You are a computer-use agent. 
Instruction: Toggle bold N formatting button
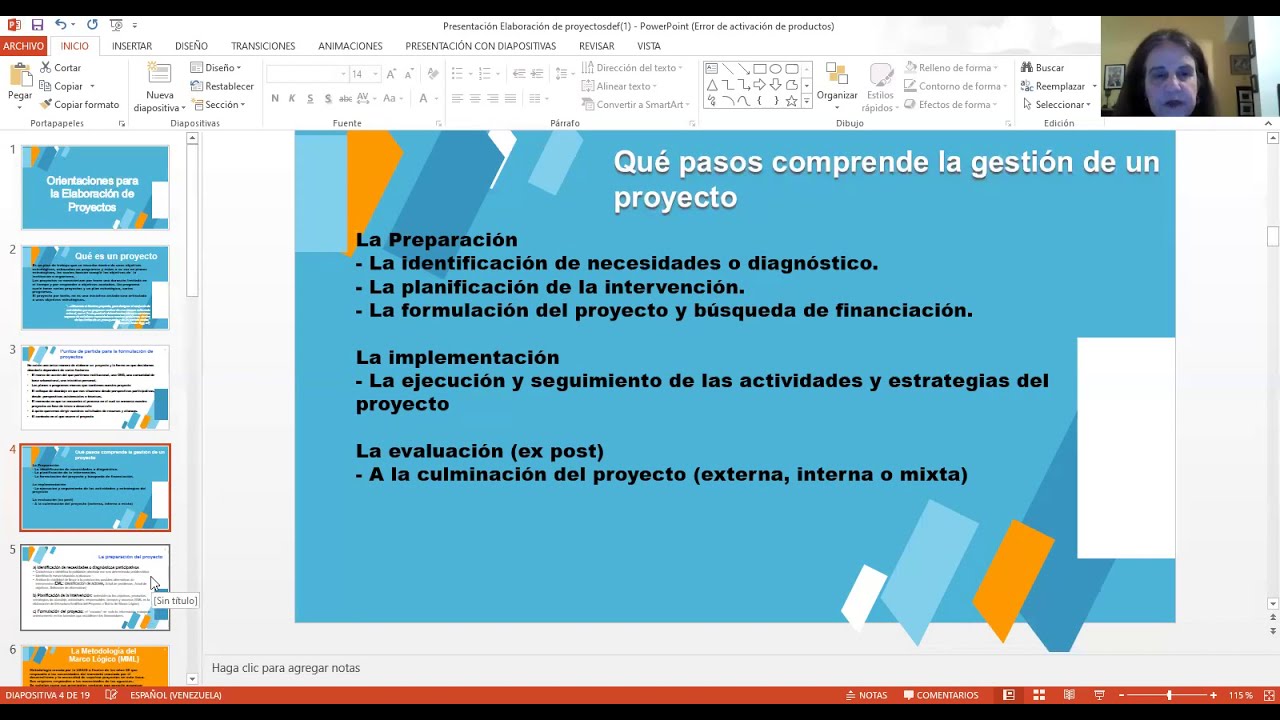click(x=274, y=98)
